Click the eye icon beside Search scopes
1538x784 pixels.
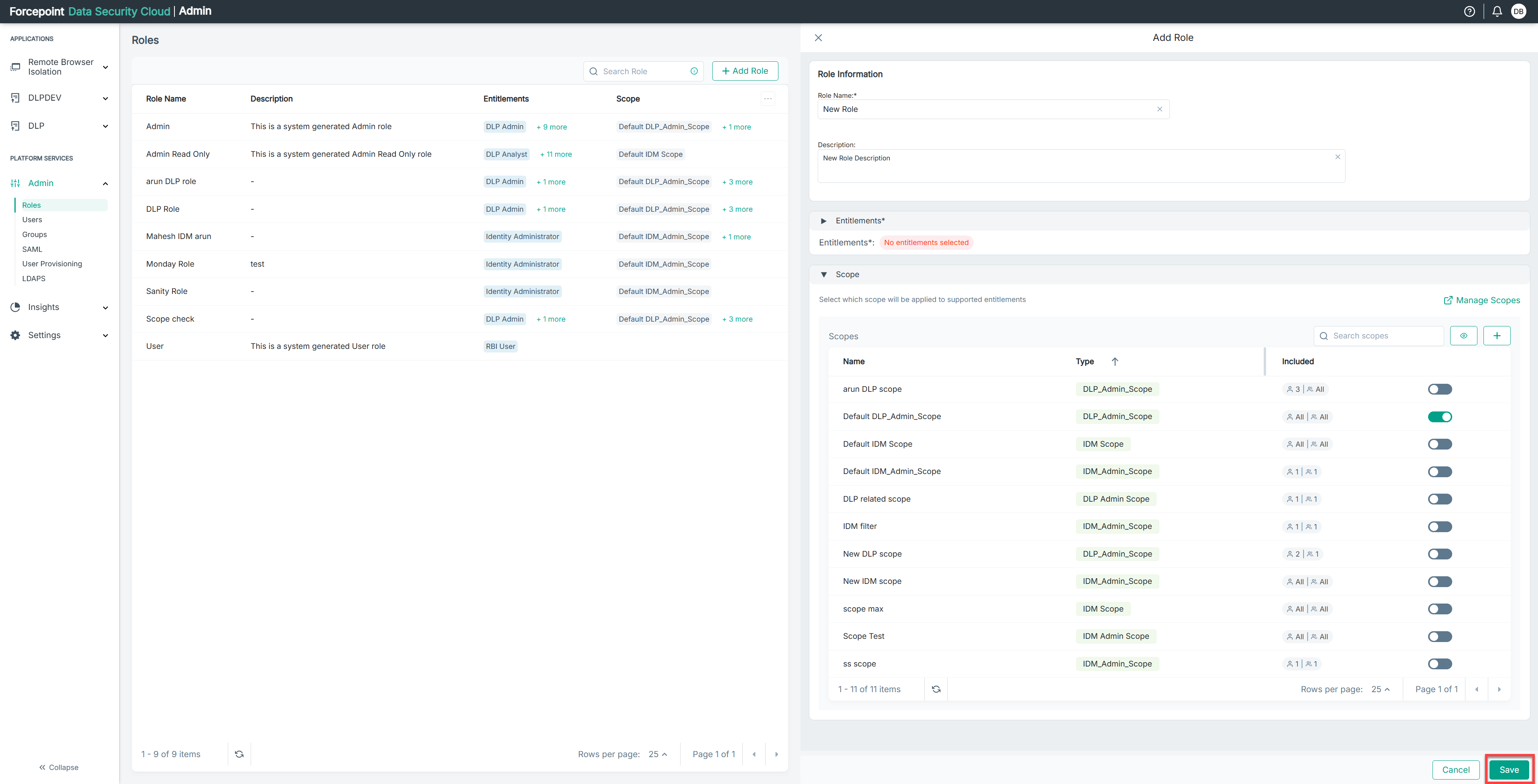[x=1463, y=336]
